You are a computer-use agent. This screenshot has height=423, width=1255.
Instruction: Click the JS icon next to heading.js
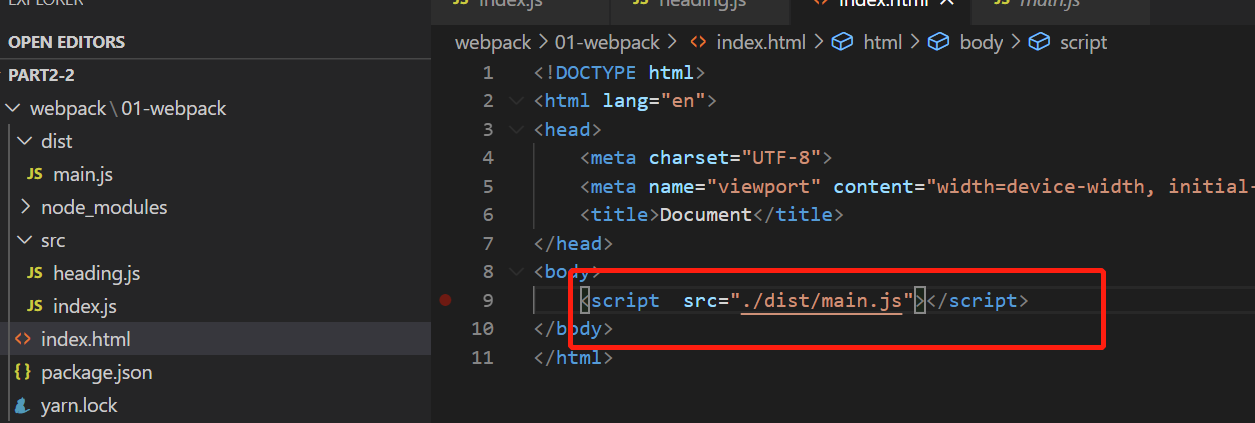(x=35, y=273)
